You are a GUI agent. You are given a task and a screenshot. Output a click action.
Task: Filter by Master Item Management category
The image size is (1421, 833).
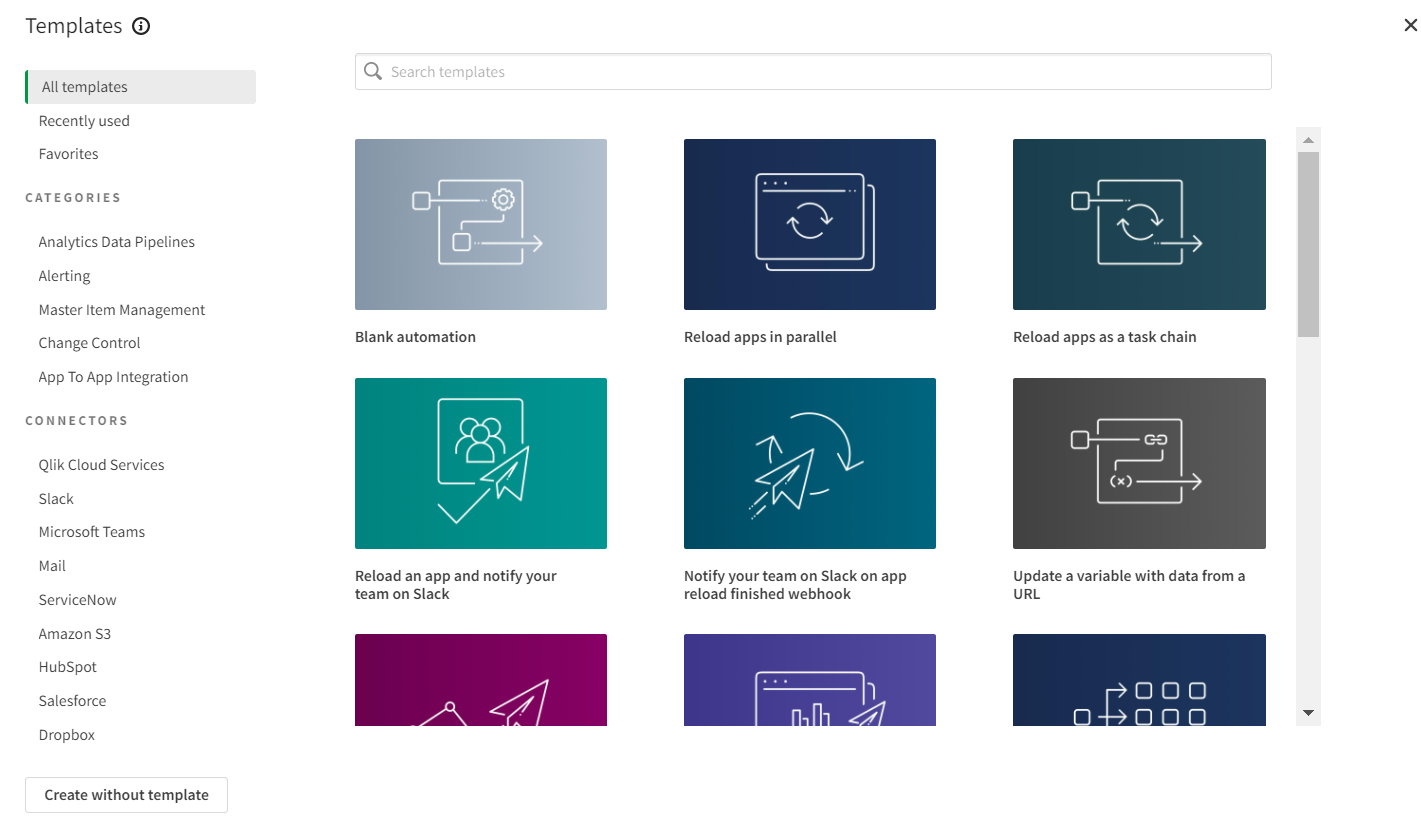click(121, 310)
